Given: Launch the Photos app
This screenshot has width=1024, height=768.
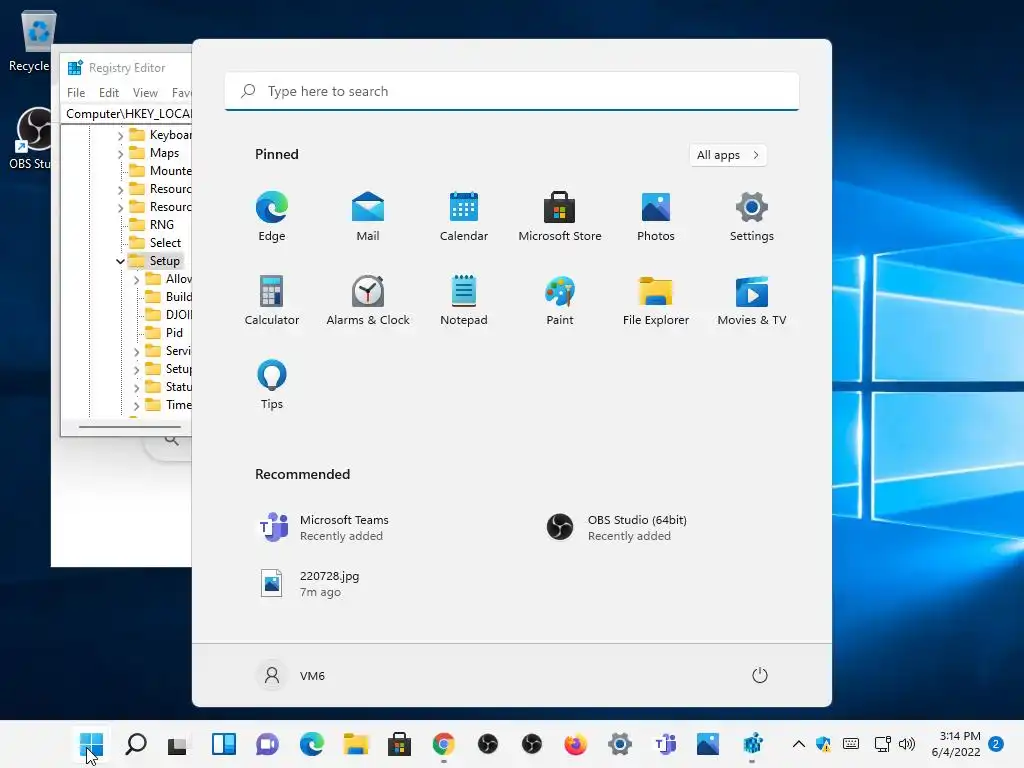Looking at the screenshot, I should (656, 216).
